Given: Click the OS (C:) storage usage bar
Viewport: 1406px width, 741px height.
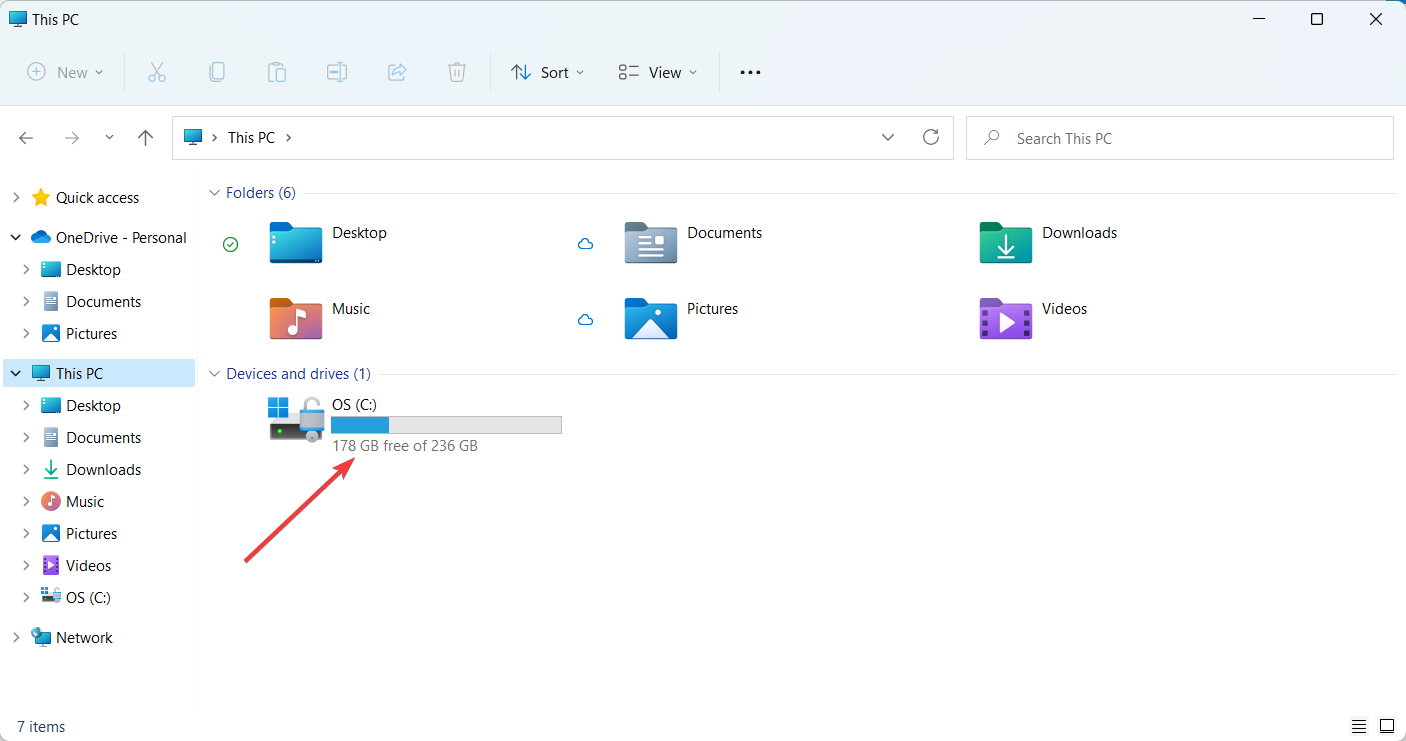Looking at the screenshot, I should point(446,424).
